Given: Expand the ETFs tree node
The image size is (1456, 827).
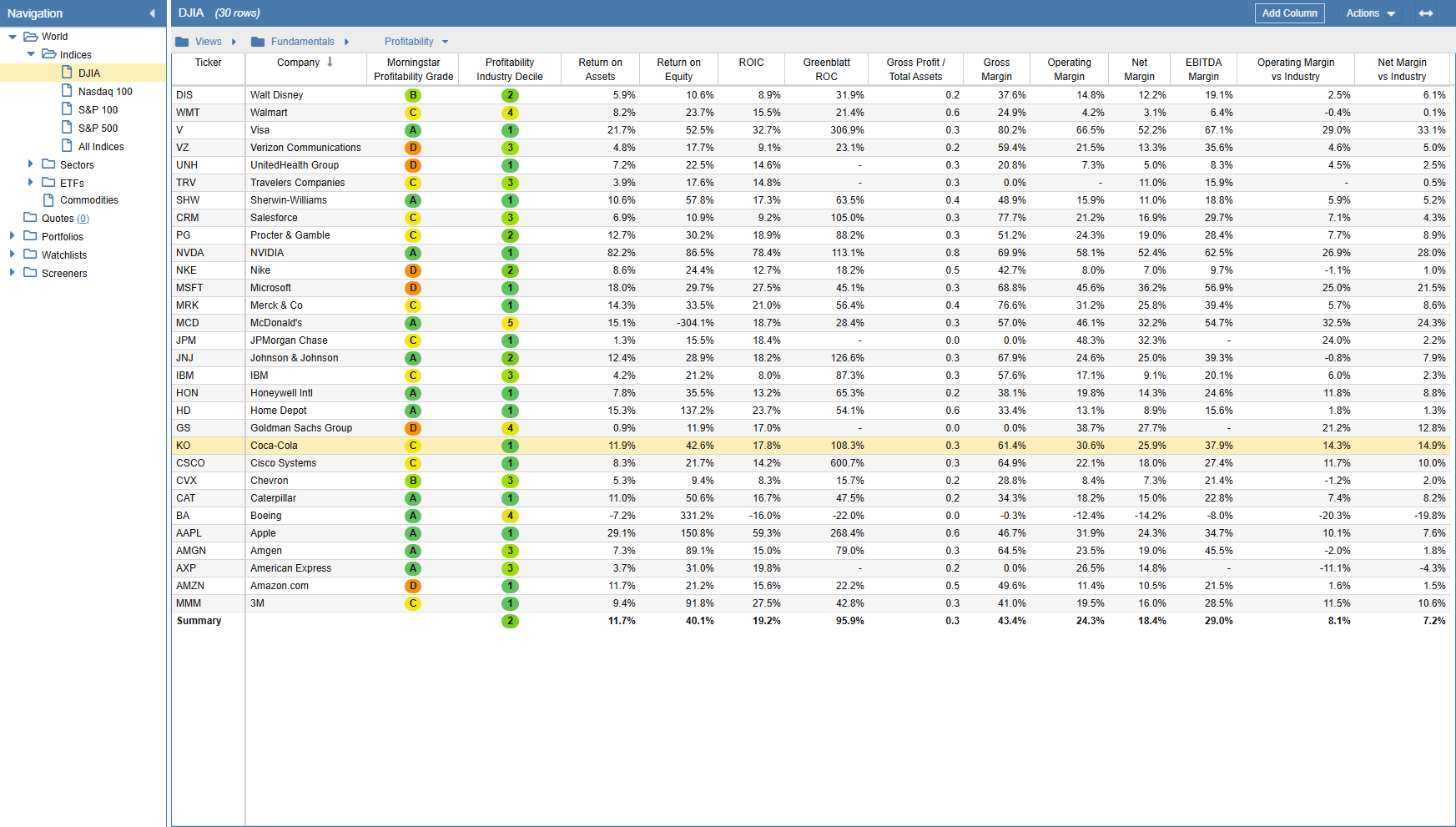Looking at the screenshot, I should coord(31,183).
